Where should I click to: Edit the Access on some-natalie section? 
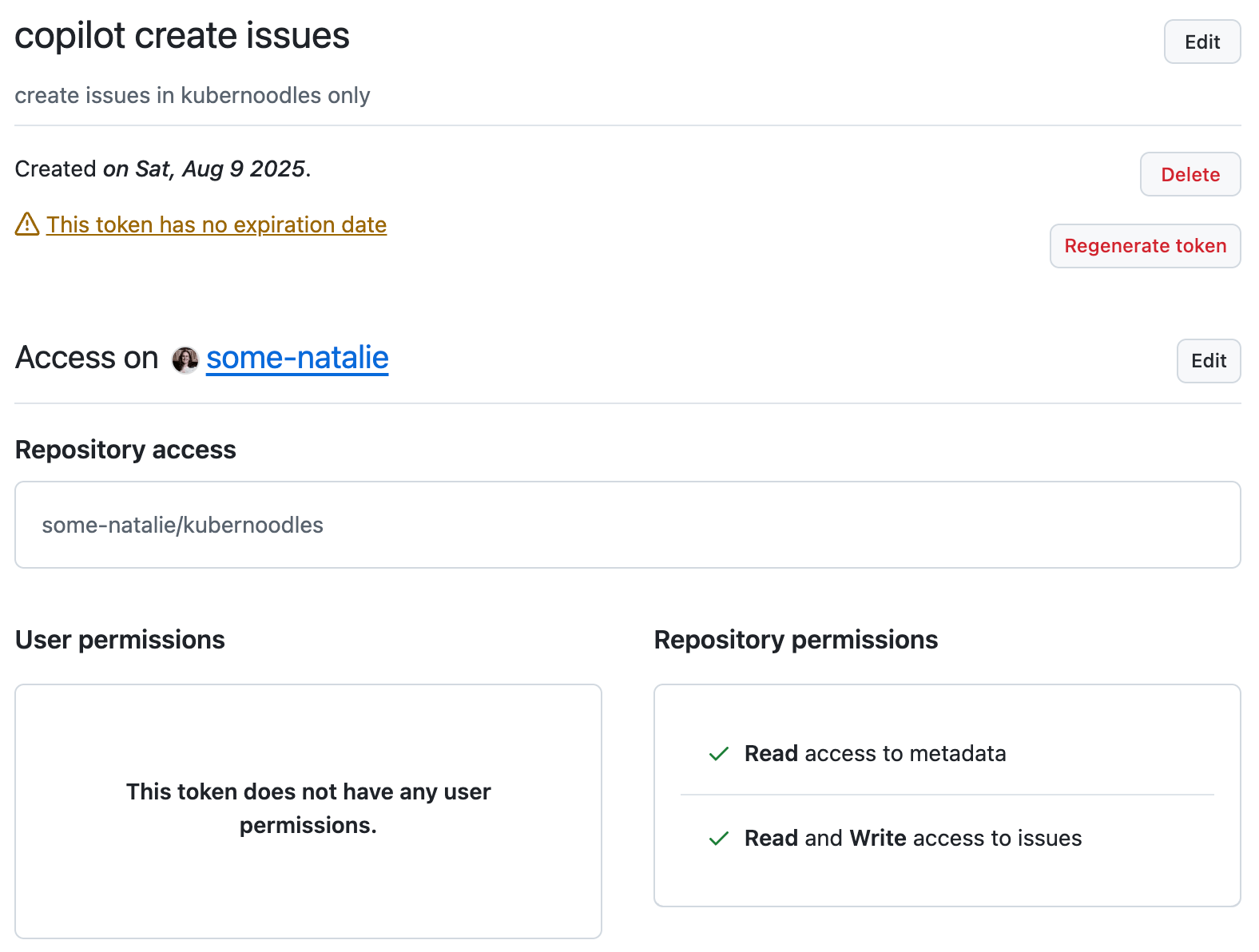(x=1208, y=361)
